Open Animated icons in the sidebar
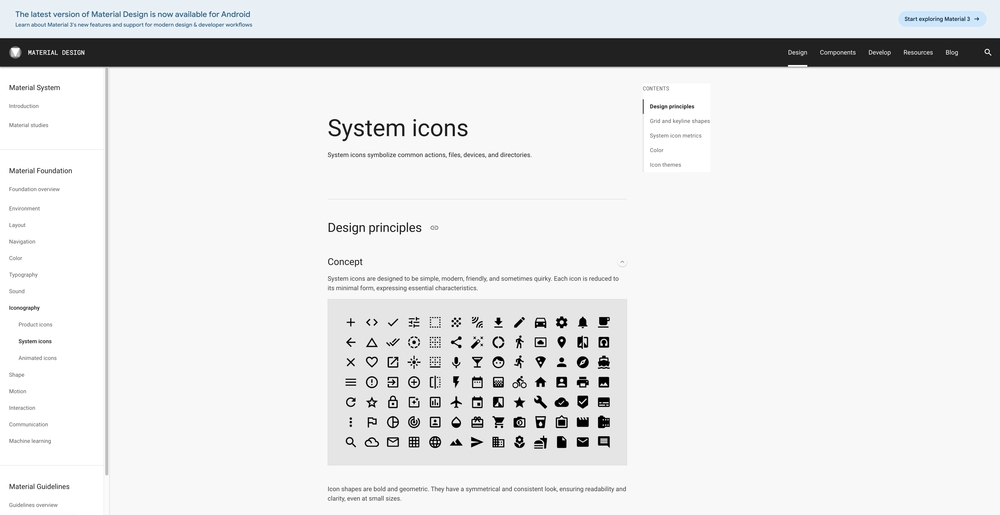Image resolution: width=1000 pixels, height=515 pixels. click(x=38, y=358)
